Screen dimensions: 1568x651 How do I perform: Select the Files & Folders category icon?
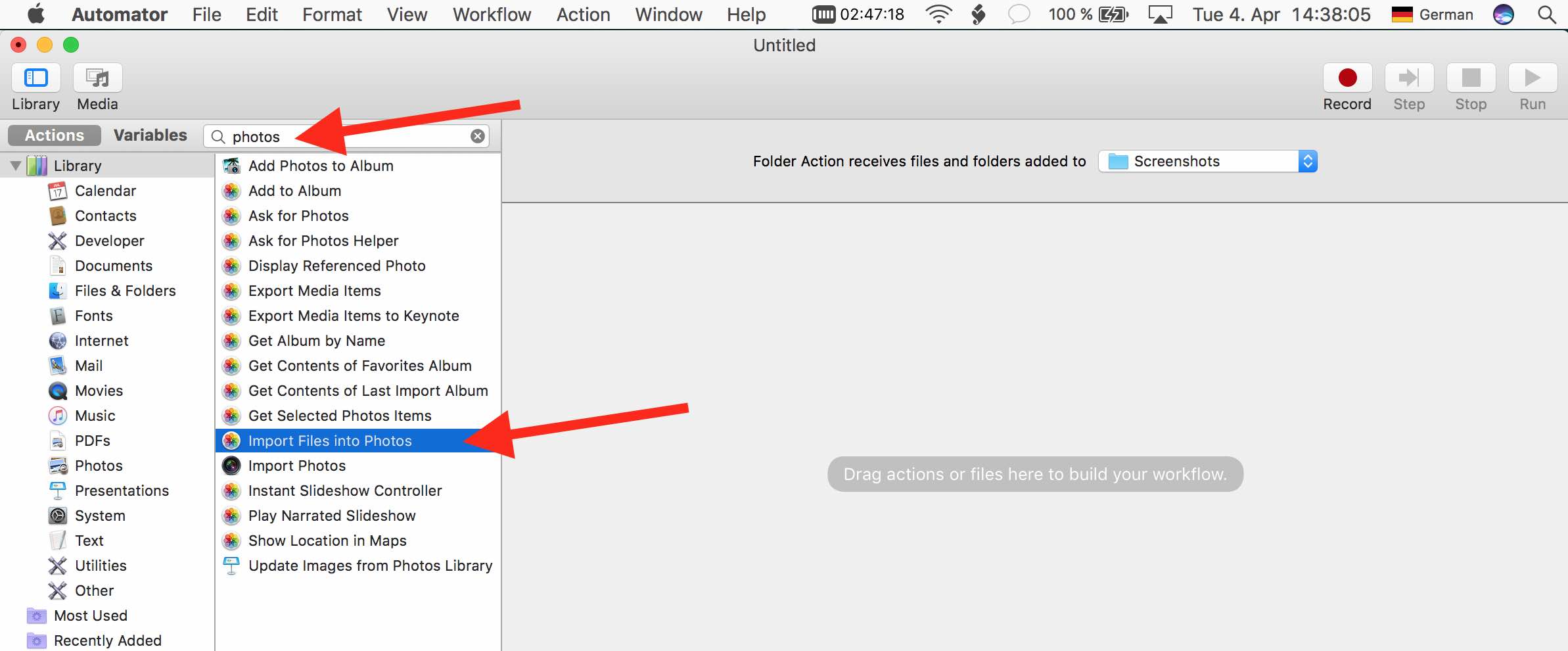pos(58,291)
